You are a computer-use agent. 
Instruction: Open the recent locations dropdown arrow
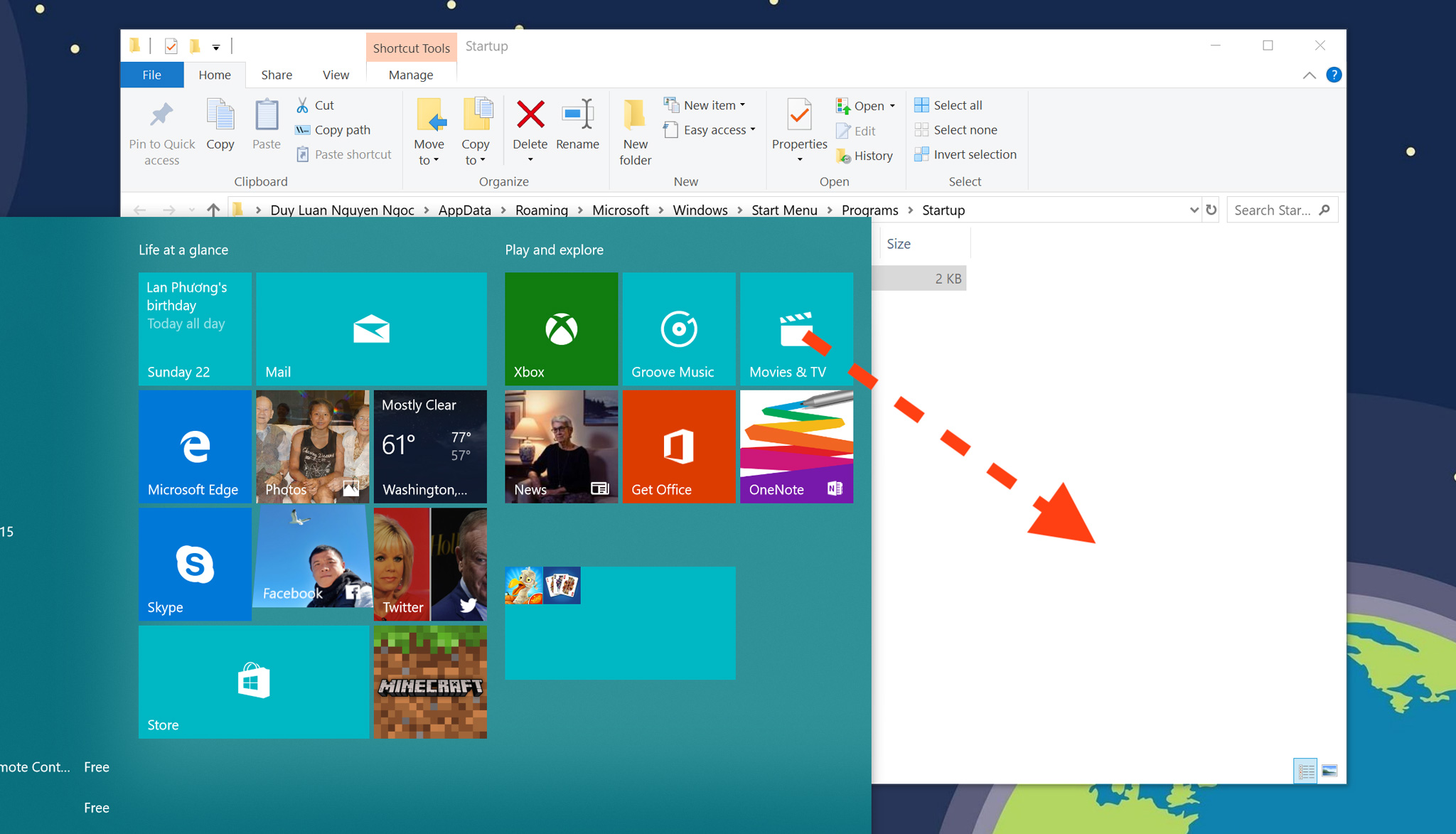coord(191,210)
